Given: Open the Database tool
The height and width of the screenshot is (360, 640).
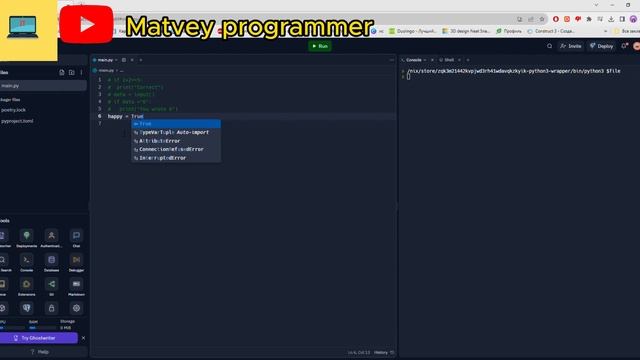Looking at the screenshot, I should pos(51,262).
